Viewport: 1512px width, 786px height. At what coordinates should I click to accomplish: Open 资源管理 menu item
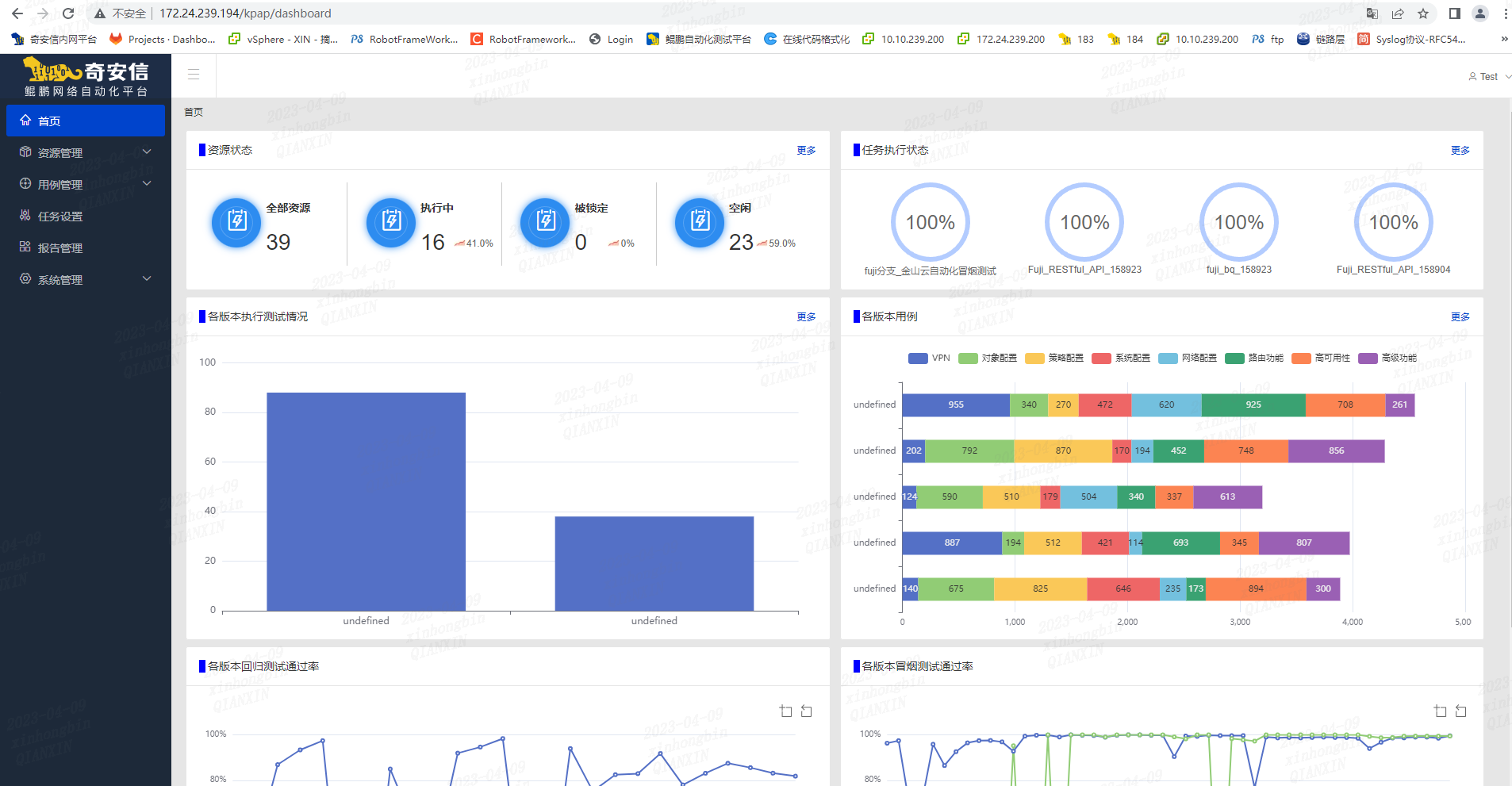(x=86, y=152)
